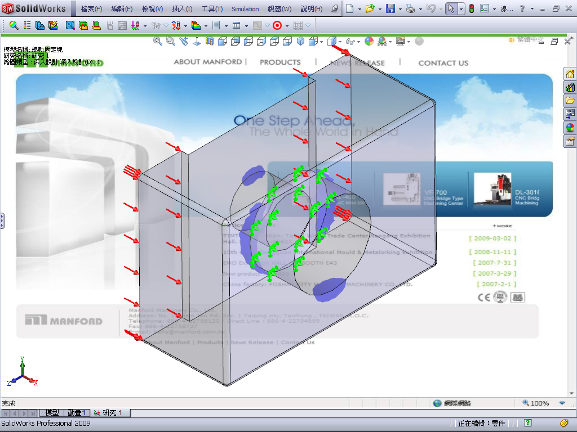Click the Previous View icon
This screenshot has width=577, height=432.
(184, 41)
